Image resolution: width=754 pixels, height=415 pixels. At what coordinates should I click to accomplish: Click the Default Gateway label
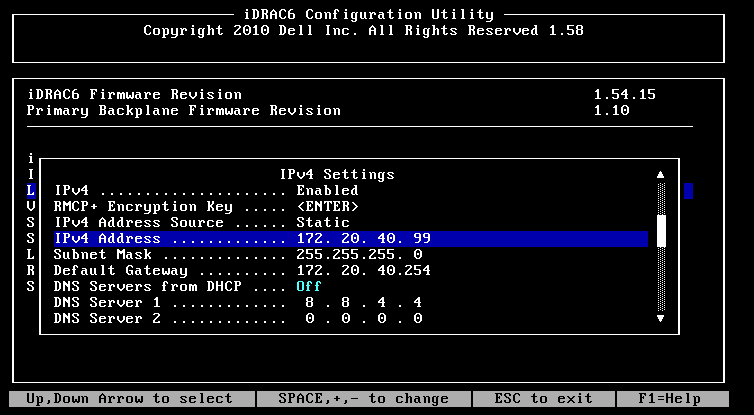(x=121, y=271)
